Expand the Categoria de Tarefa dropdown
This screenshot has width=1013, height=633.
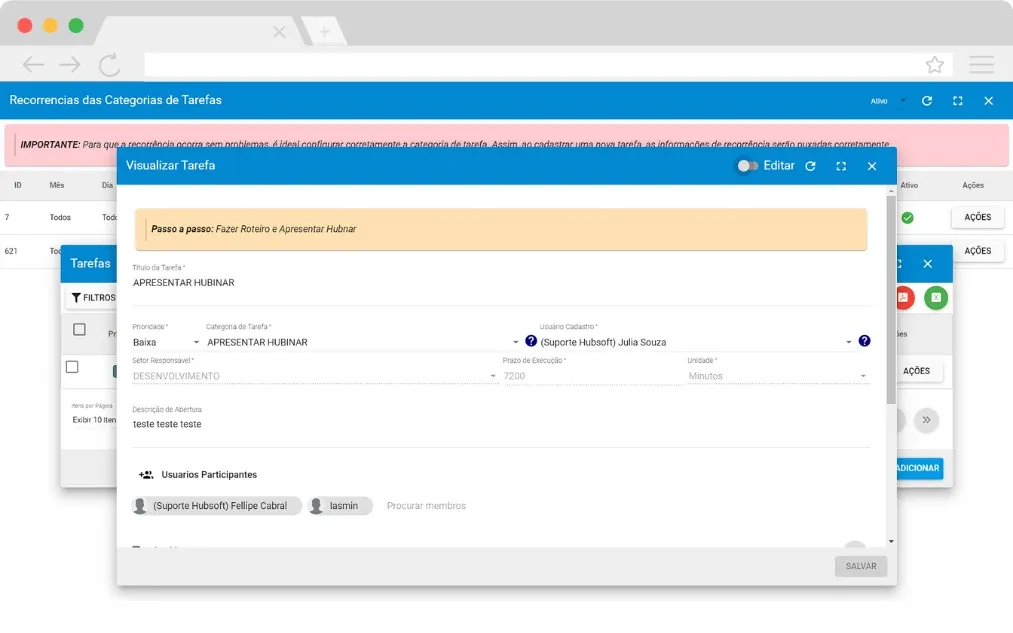pos(362,342)
